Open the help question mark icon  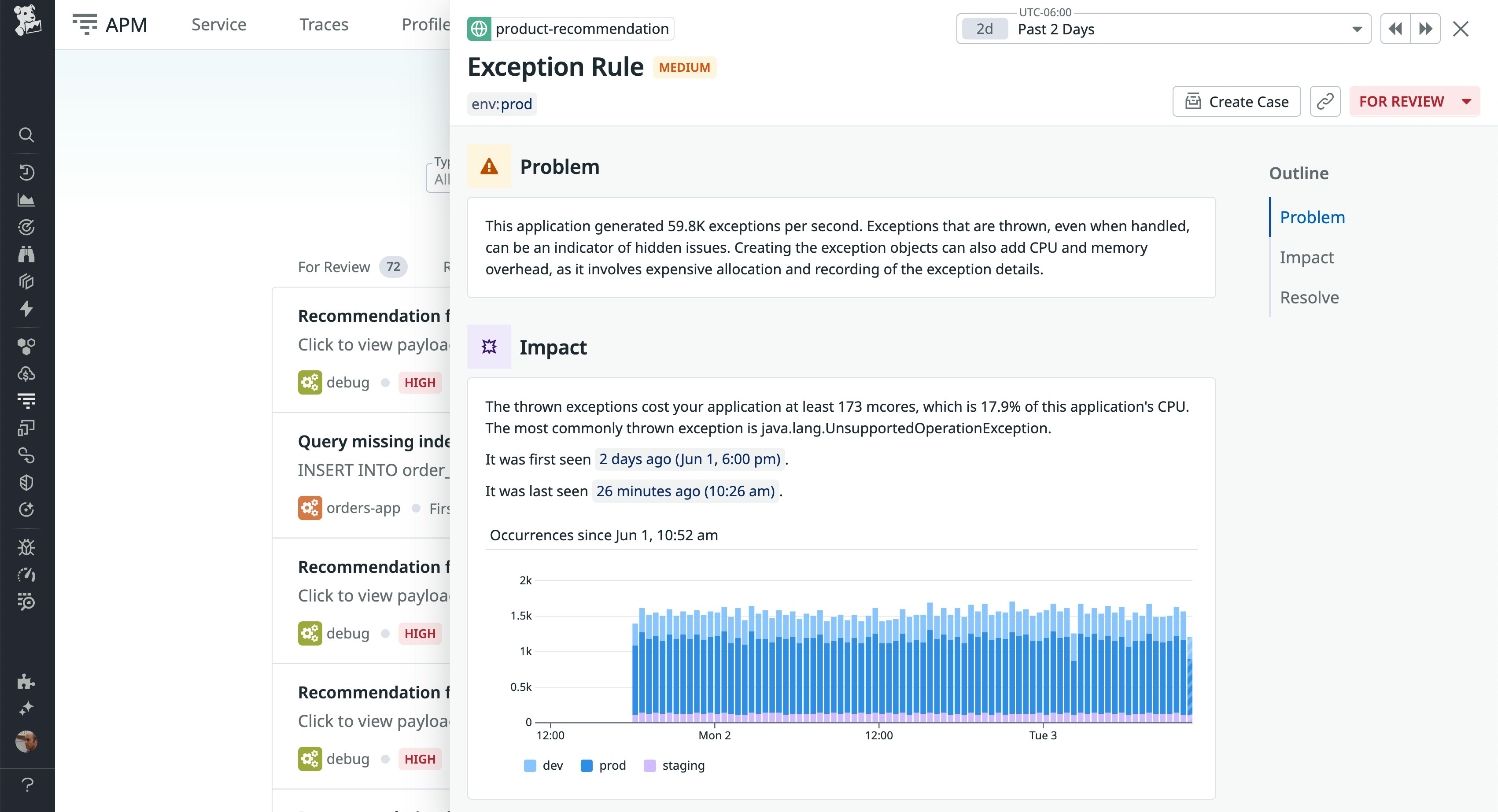point(27,785)
